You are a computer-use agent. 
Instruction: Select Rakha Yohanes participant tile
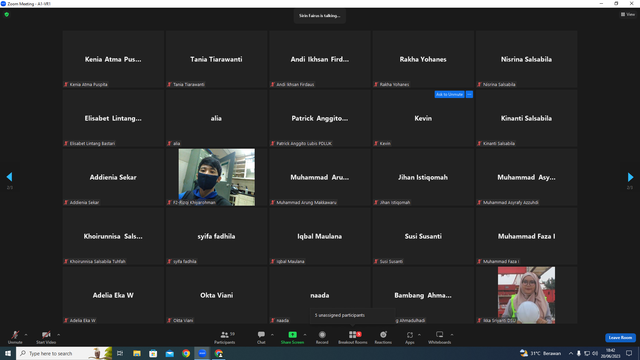(x=423, y=59)
